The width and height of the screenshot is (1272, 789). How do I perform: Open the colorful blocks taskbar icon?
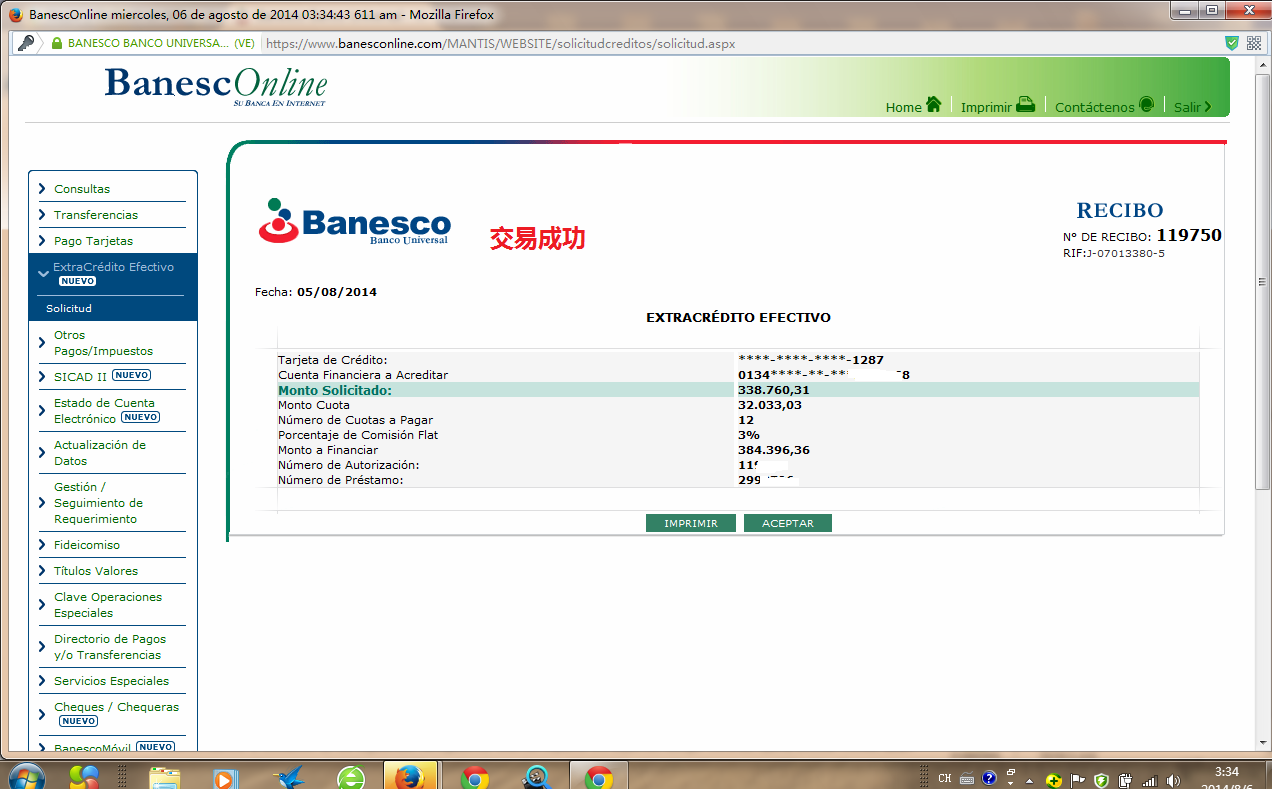[84, 777]
